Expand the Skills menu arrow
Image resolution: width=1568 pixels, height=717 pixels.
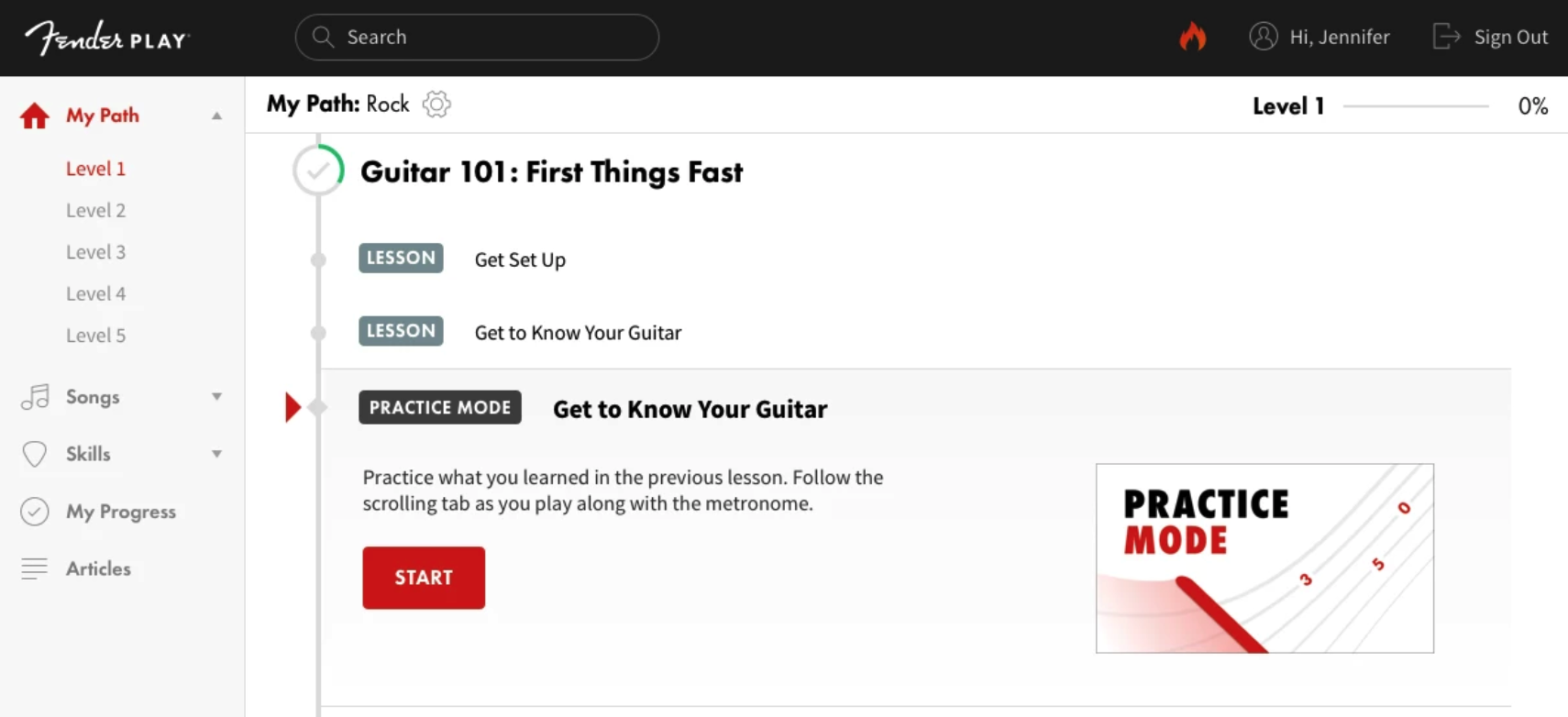click(x=217, y=454)
